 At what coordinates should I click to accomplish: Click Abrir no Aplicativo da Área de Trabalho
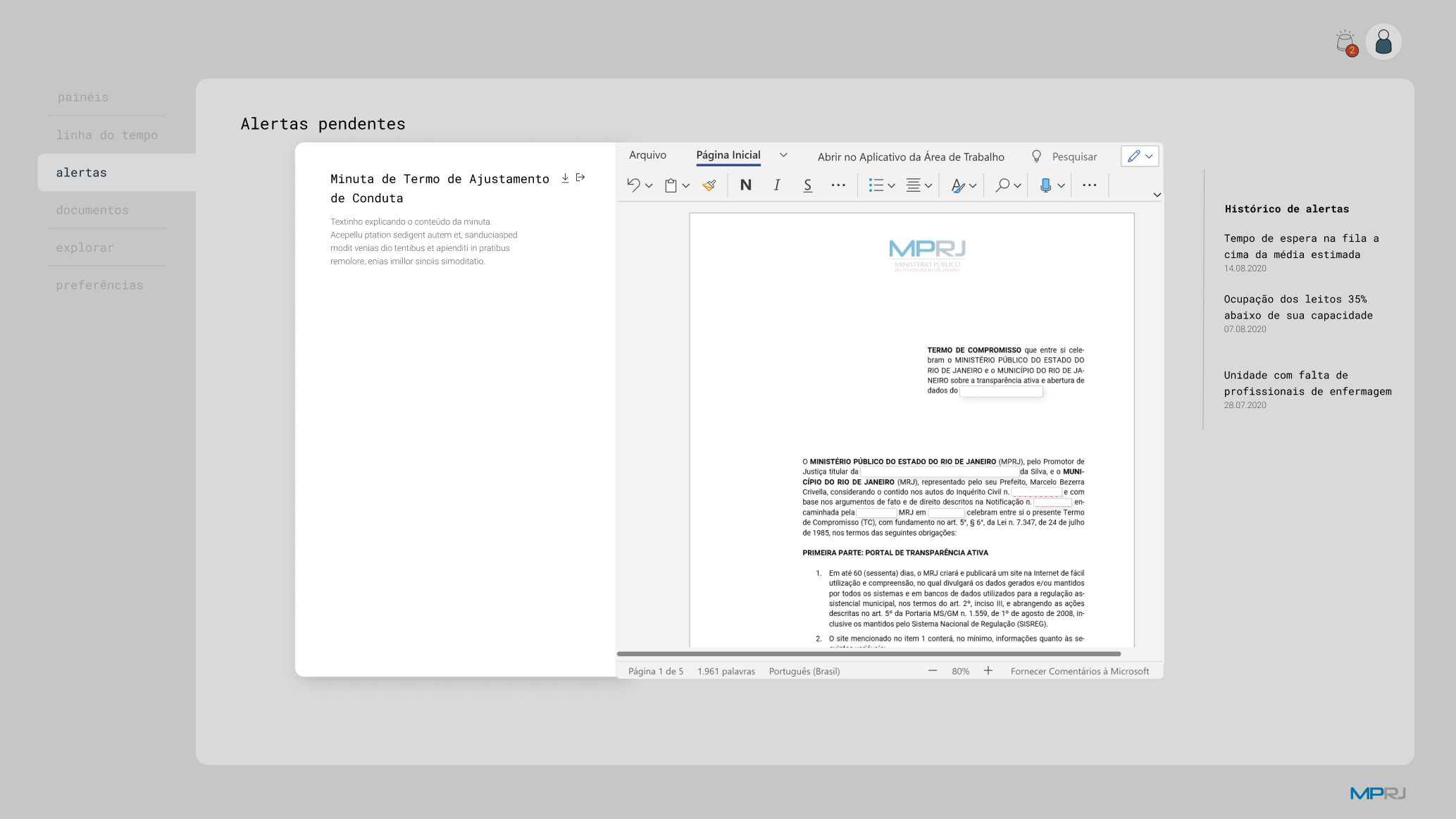910,156
